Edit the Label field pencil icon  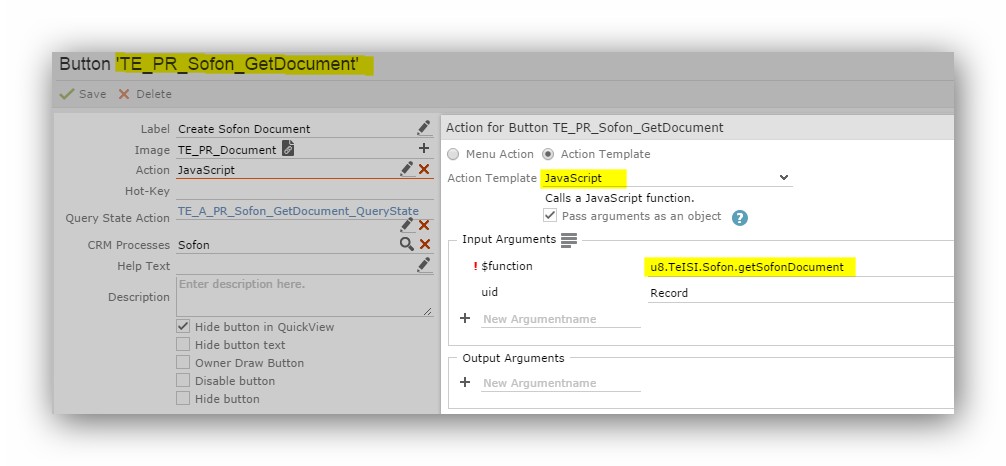pos(423,128)
